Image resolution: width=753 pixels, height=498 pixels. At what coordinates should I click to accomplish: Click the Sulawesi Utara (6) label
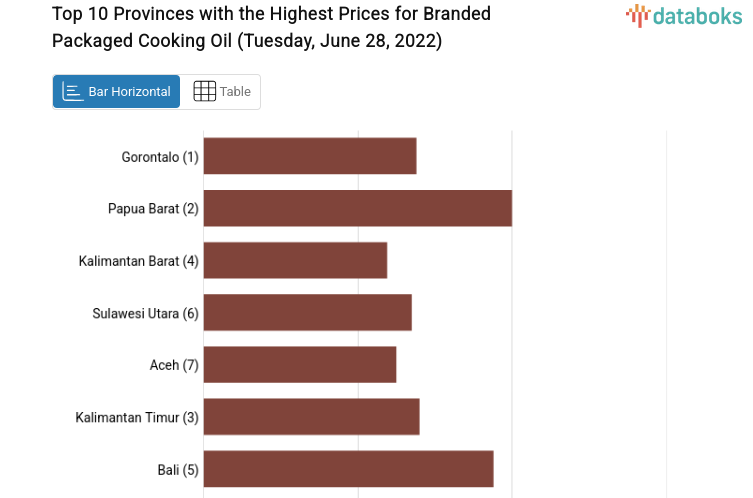pyautogui.click(x=146, y=313)
